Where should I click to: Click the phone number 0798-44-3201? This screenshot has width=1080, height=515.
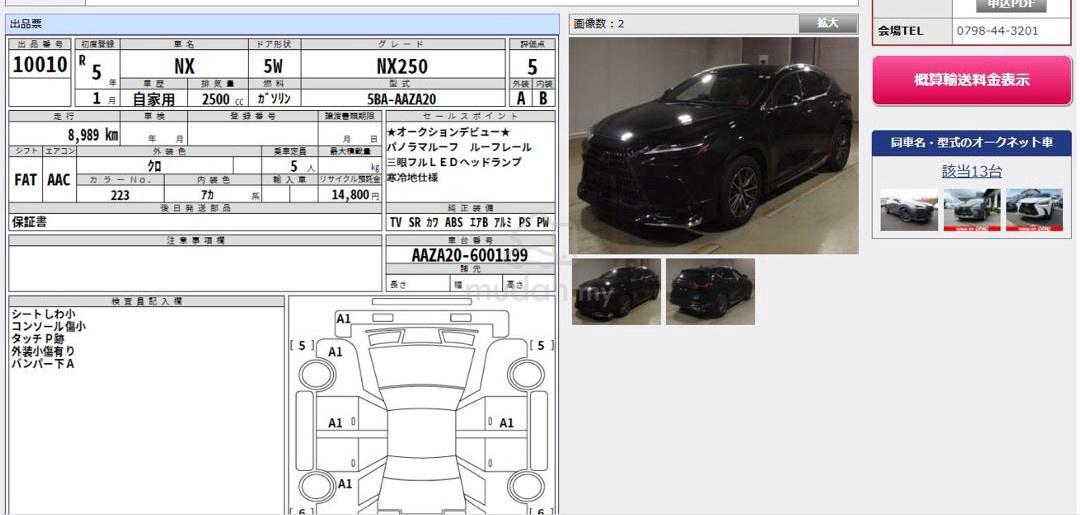tap(997, 31)
